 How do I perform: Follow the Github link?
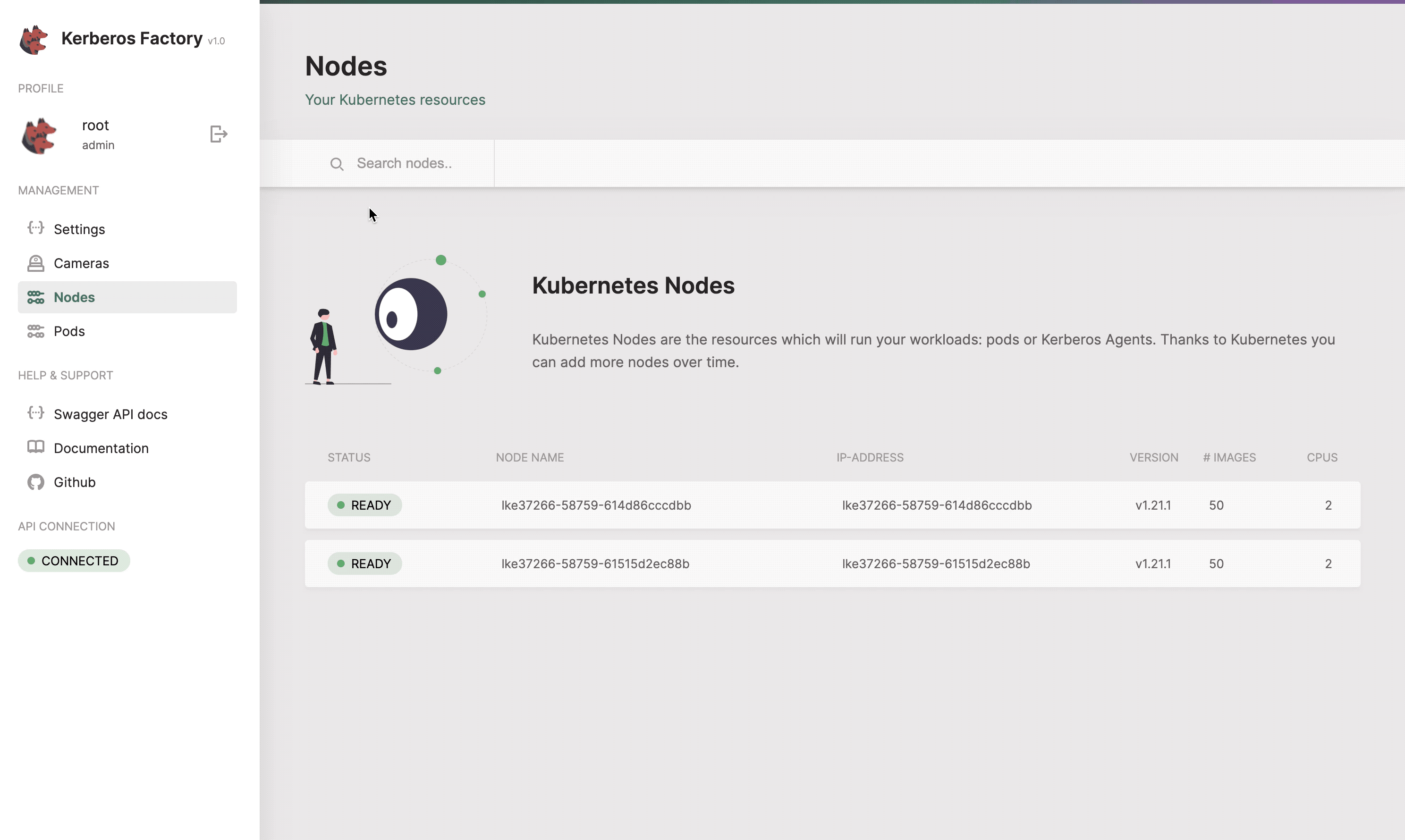pos(74,482)
